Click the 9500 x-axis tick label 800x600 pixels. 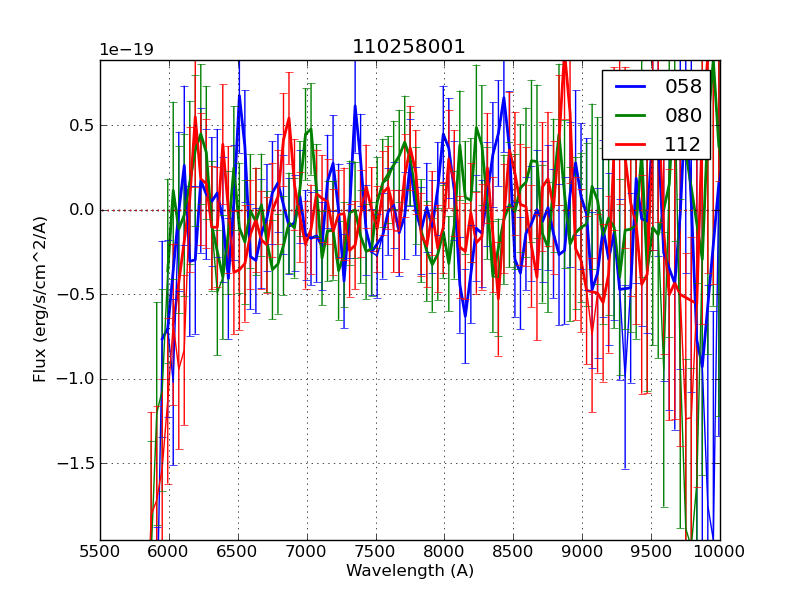point(651,552)
